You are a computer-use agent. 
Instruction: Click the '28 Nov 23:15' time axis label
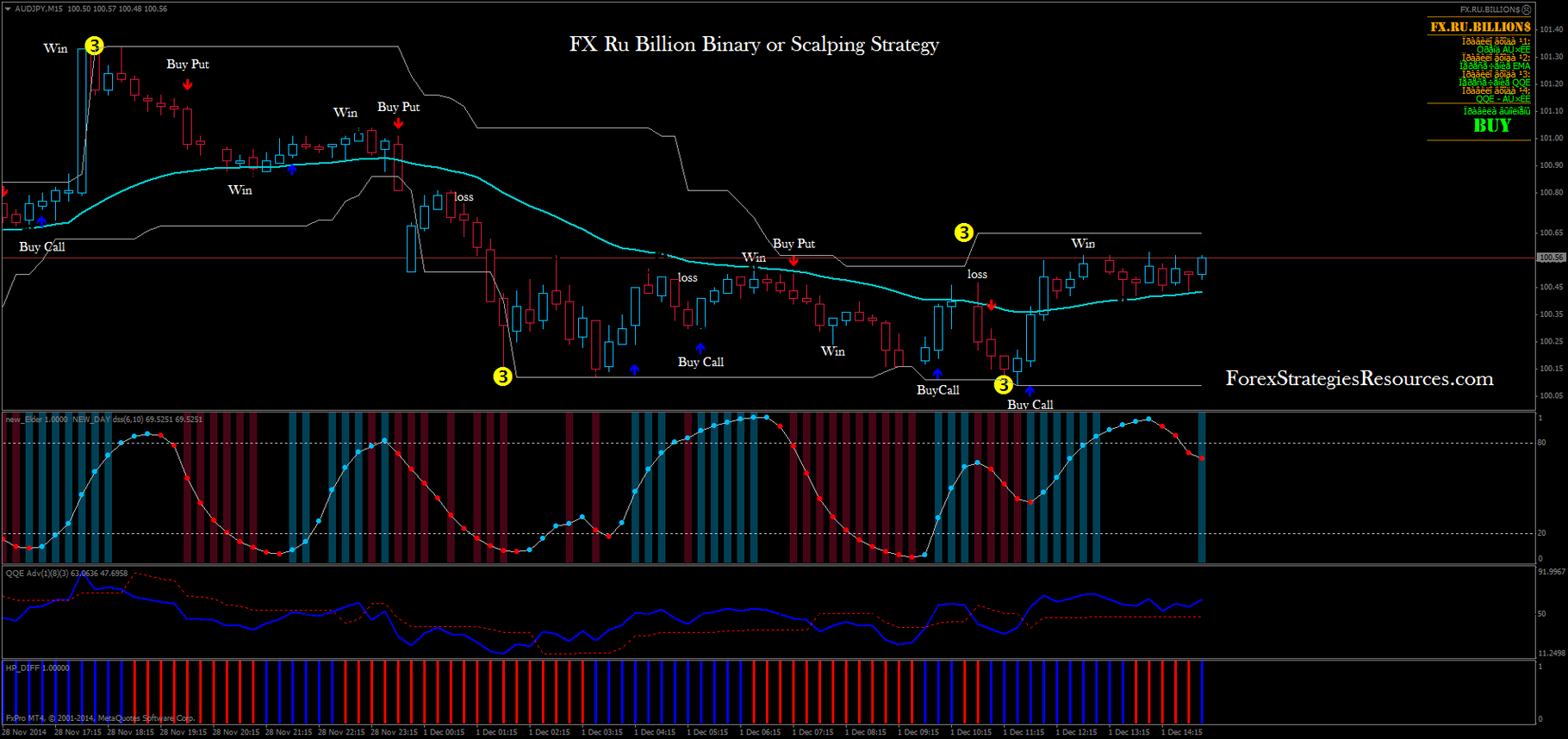[x=394, y=732]
